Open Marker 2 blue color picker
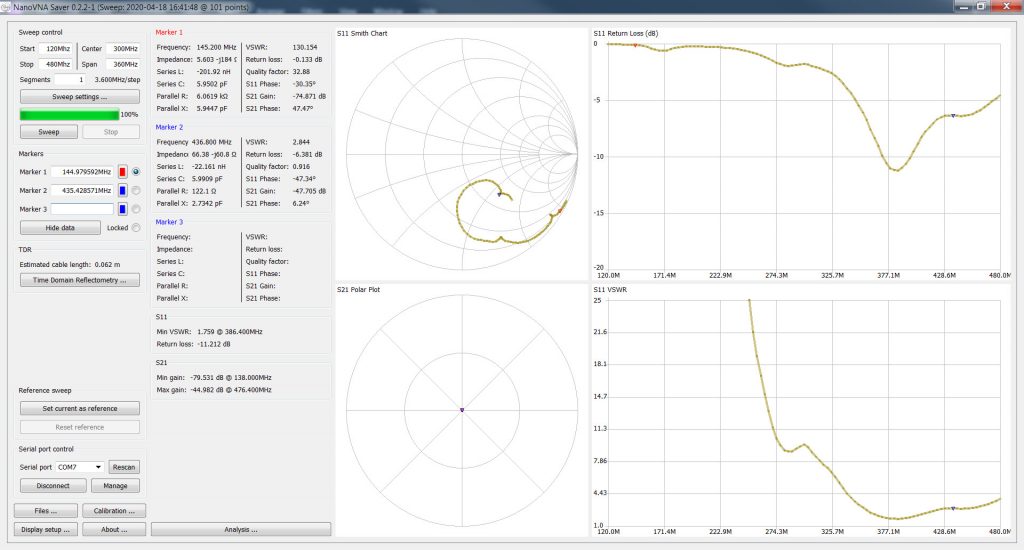The height and width of the screenshot is (550, 1024). (x=123, y=190)
